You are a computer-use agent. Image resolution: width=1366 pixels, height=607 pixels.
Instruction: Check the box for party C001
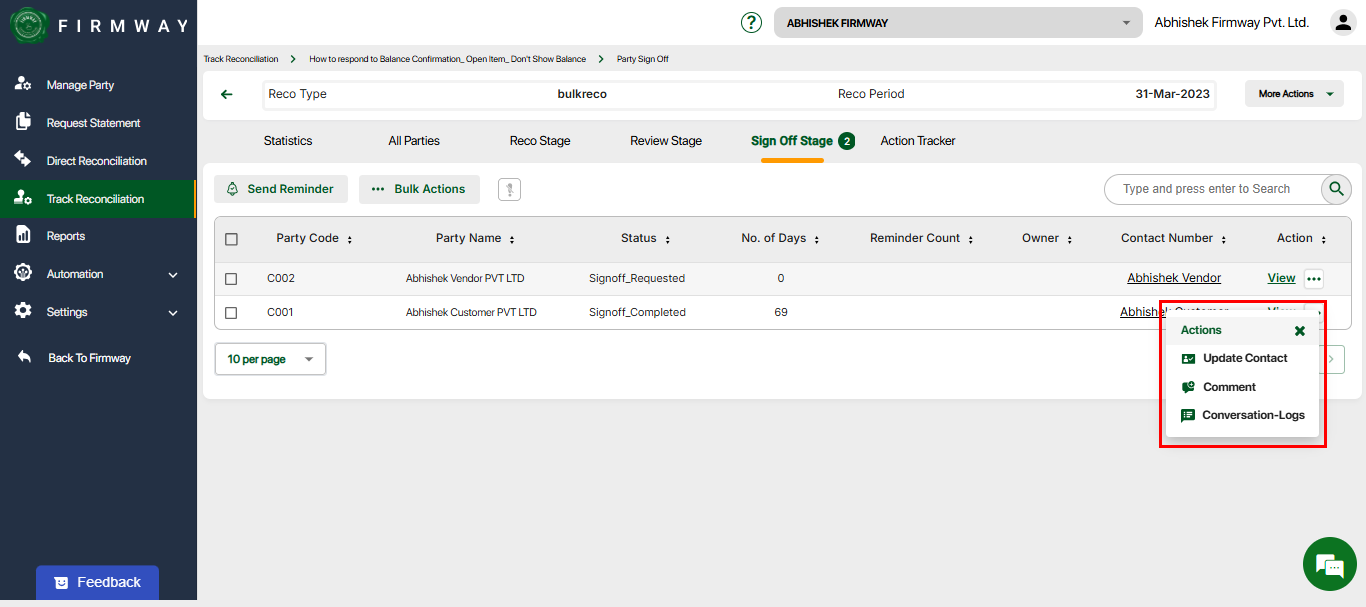231,313
